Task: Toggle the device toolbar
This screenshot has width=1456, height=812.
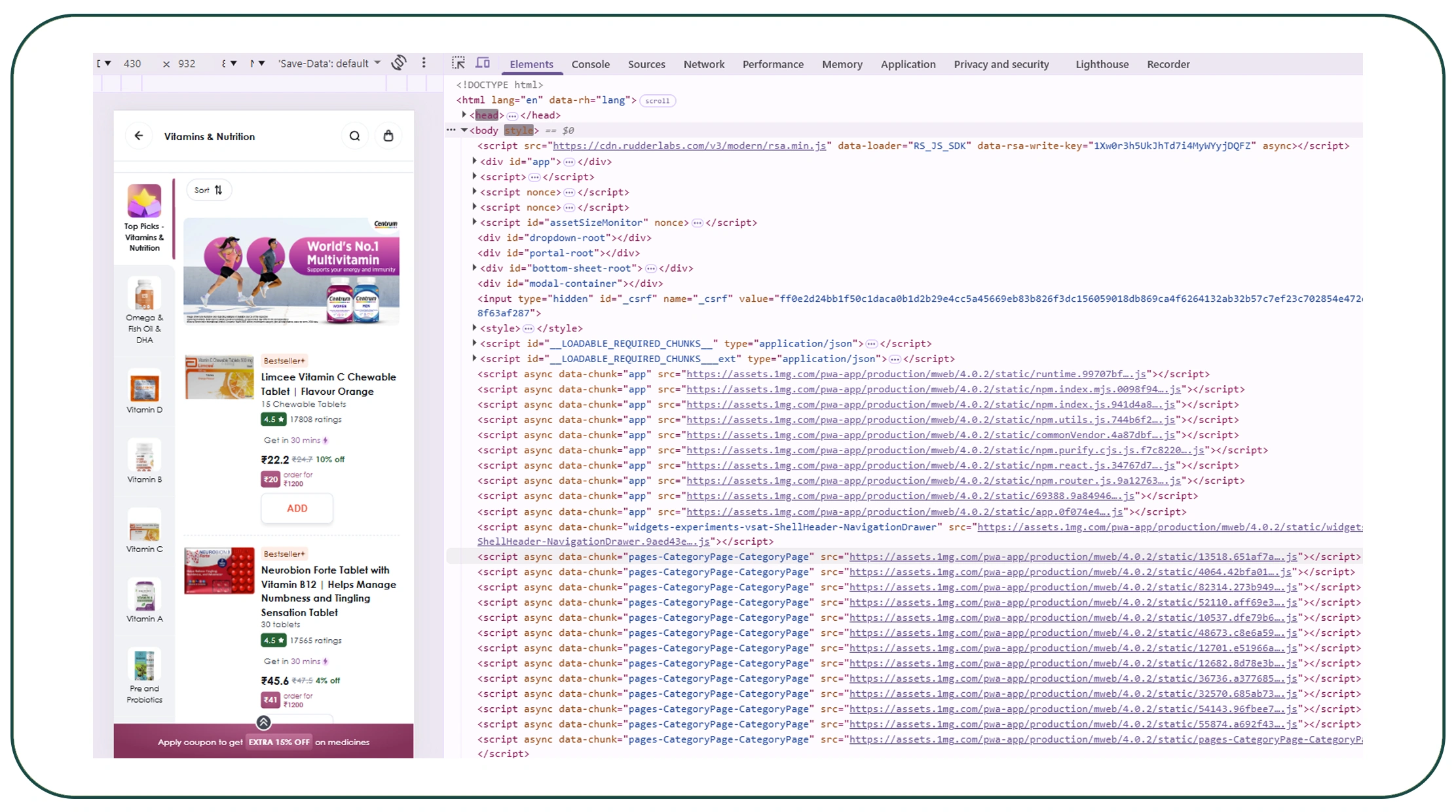Action: [x=483, y=63]
